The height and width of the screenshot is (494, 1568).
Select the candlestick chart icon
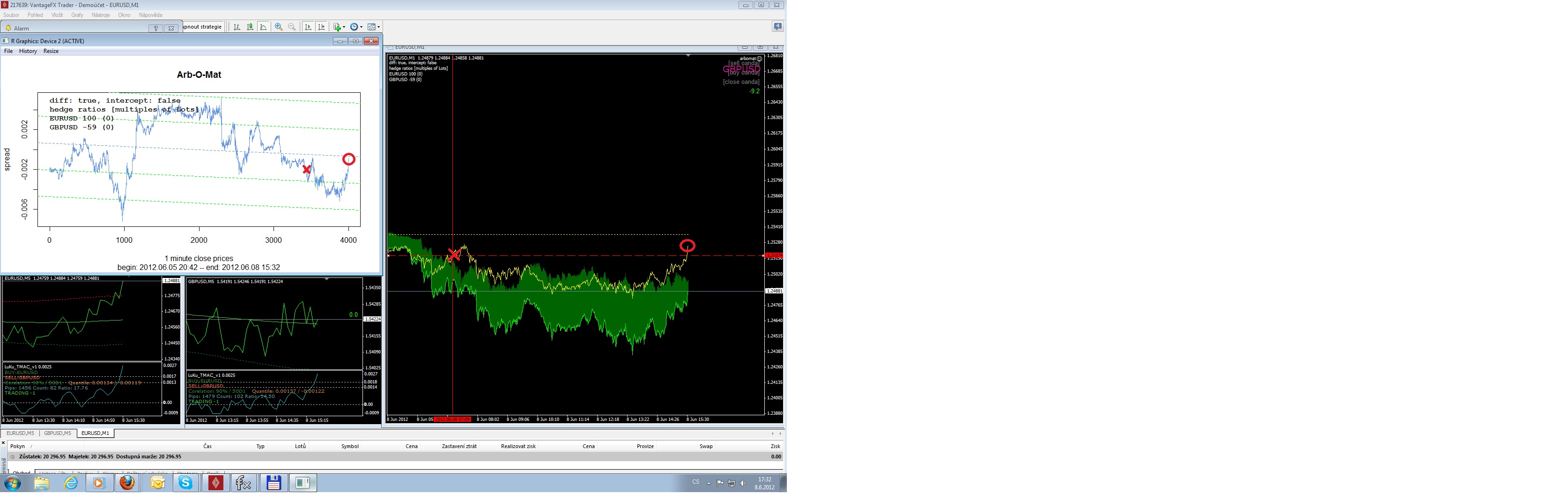click(x=250, y=27)
